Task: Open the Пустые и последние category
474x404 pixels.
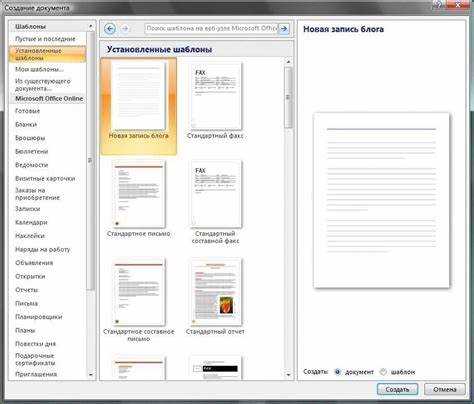Action: (45, 39)
